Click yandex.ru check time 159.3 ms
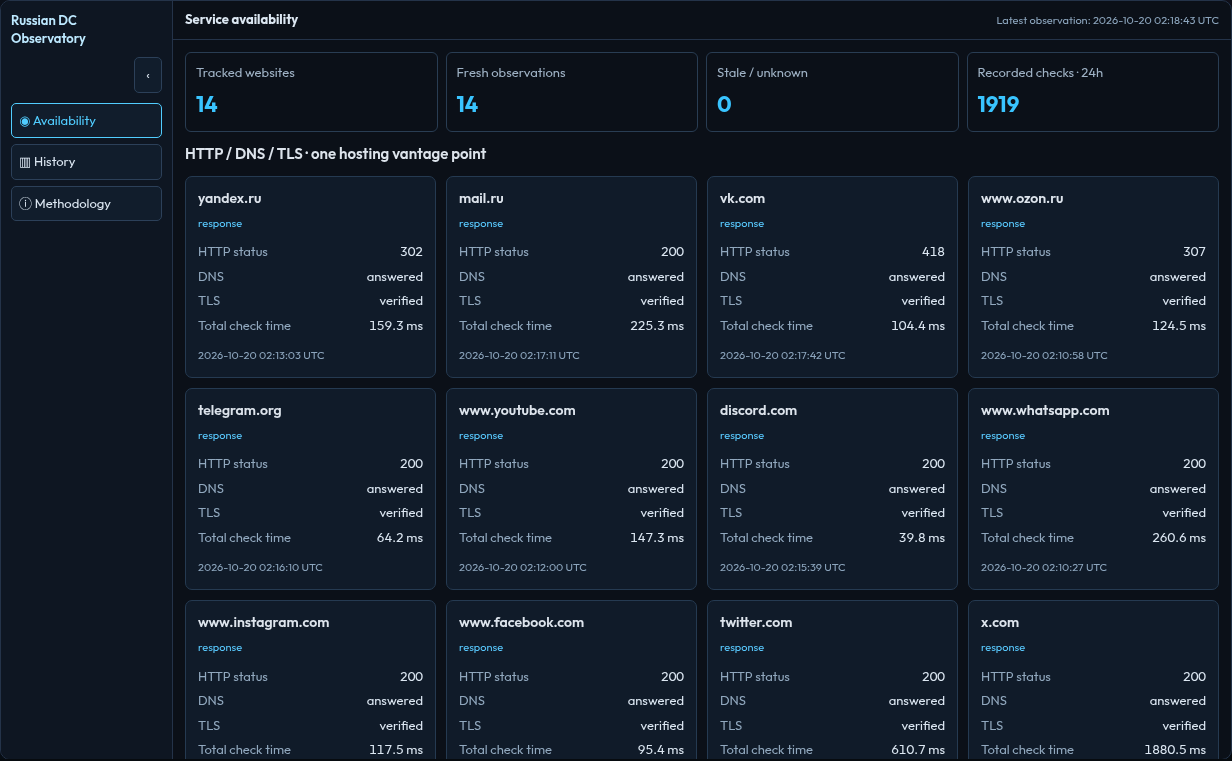The image size is (1232, 761). (396, 326)
